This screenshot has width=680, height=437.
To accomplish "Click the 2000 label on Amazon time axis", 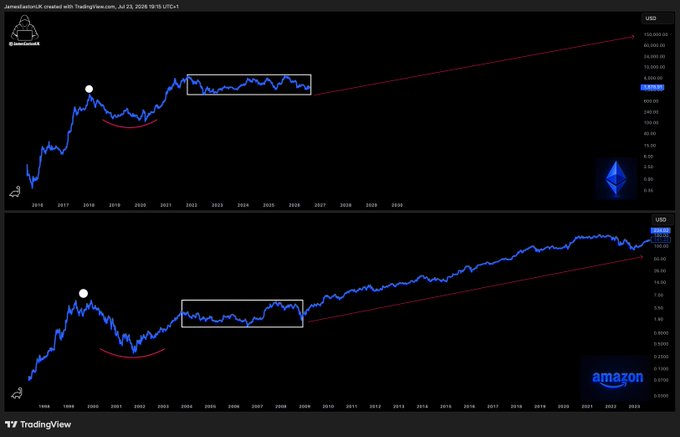I will point(92,407).
